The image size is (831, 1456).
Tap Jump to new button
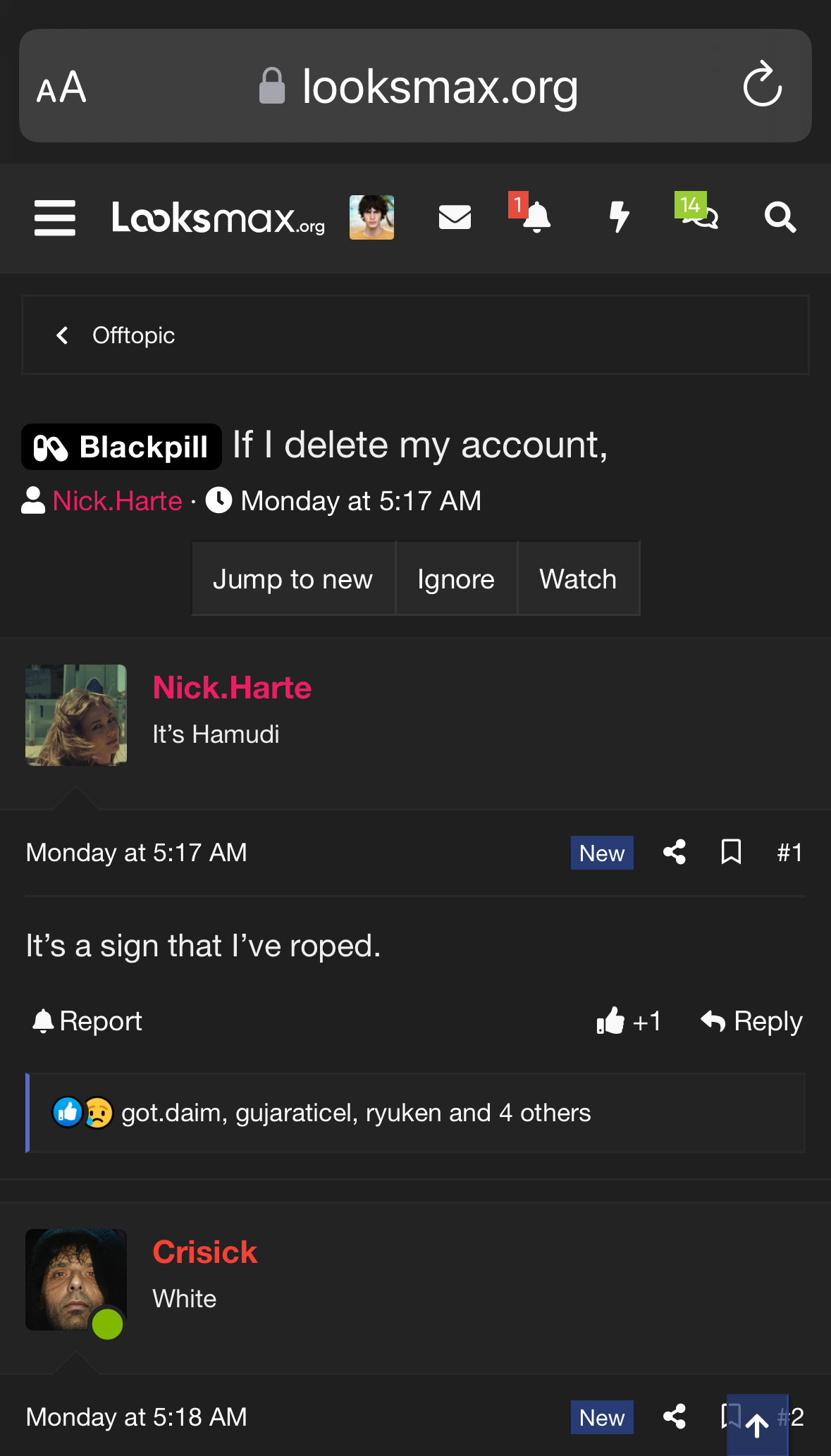293,579
